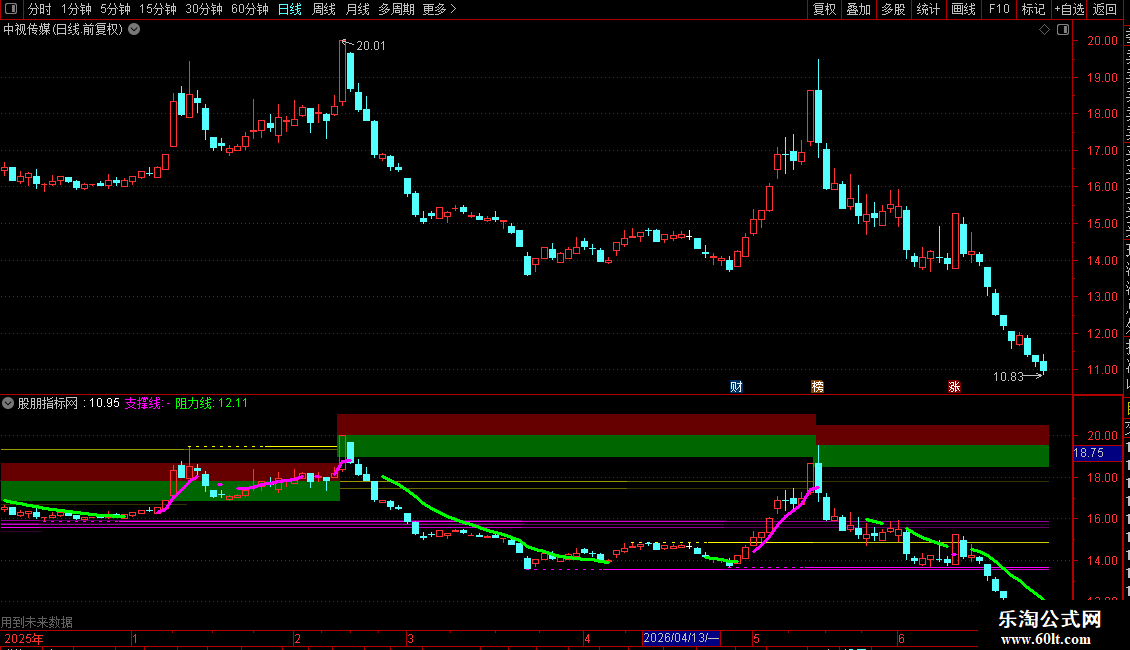
Task: Click the window split icon at chart top-right
Action: click(x=1063, y=30)
